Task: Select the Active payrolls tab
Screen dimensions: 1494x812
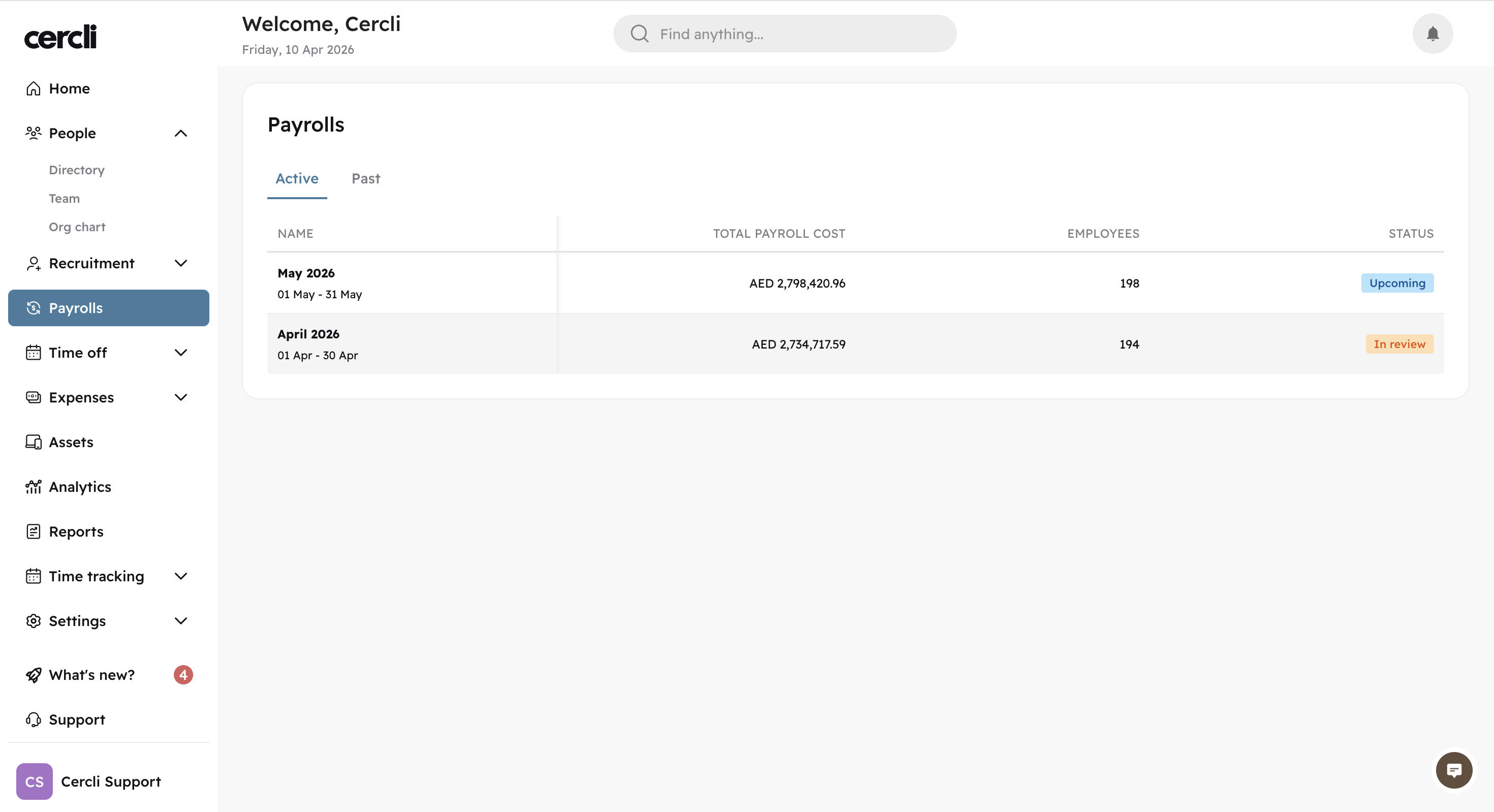Action: pos(297,179)
